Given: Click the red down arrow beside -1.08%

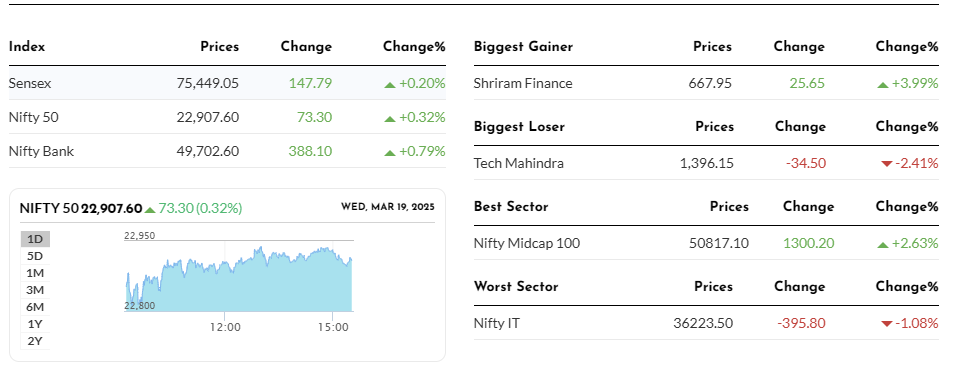Looking at the screenshot, I should [x=887, y=324].
